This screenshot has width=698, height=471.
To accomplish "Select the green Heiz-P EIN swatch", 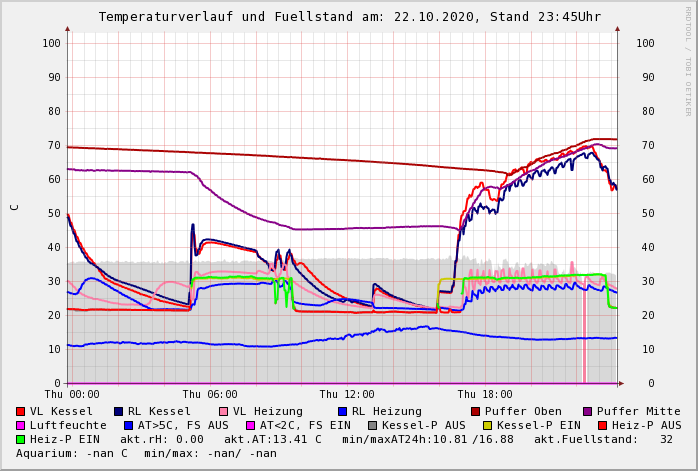I will 21,439.
